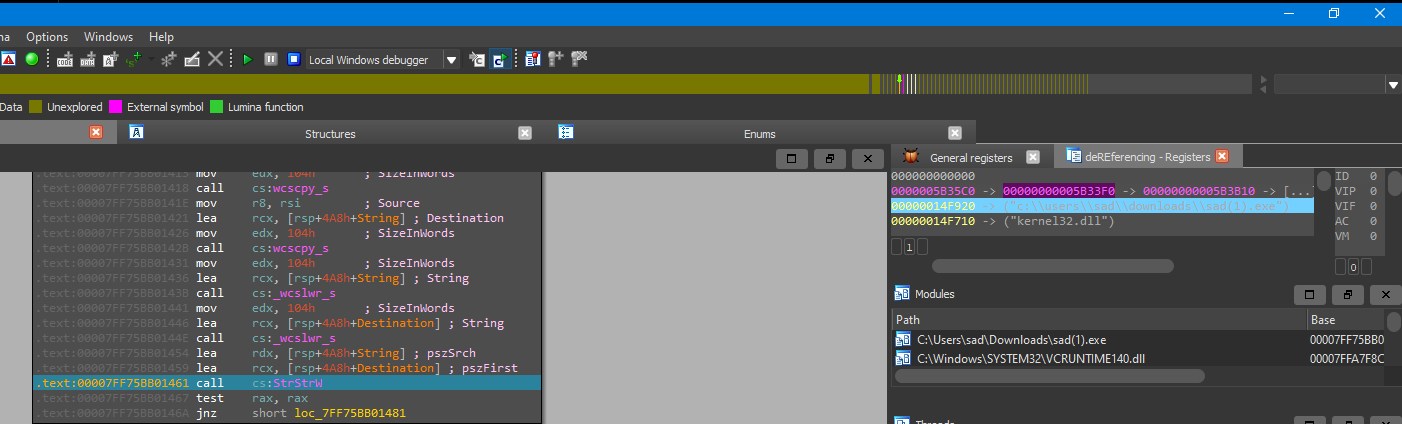
Task: Click the convert to code toolbar icon
Action: click(66, 60)
